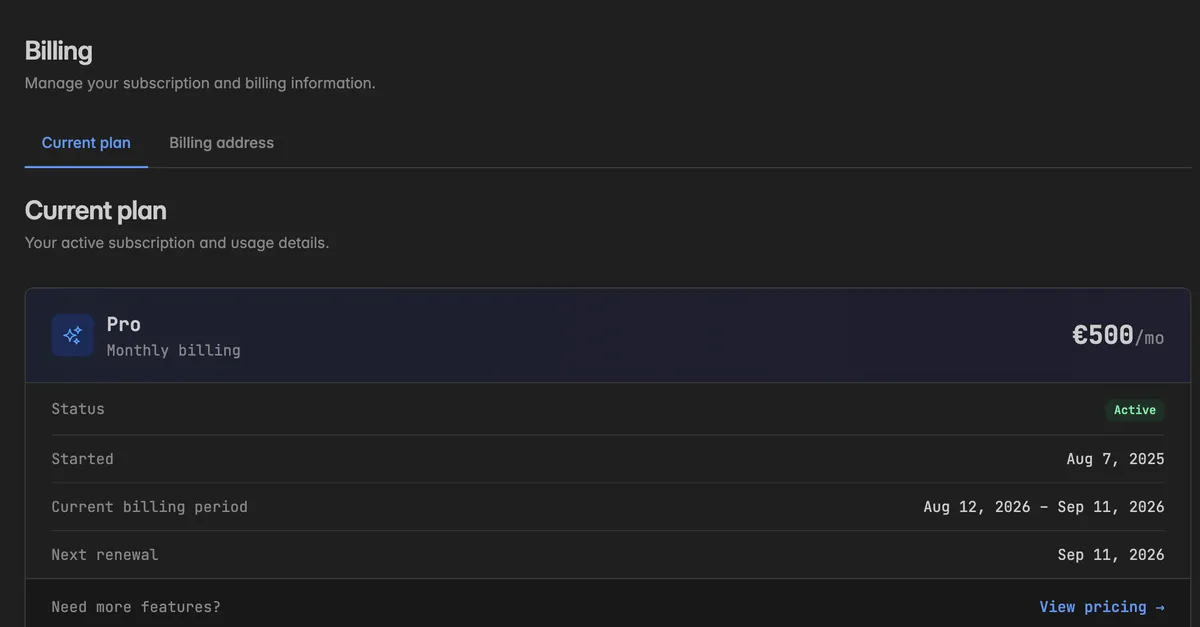This screenshot has height=627, width=1200.
Task: Click the Pro plan sparkle icon
Action: tap(72, 335)
